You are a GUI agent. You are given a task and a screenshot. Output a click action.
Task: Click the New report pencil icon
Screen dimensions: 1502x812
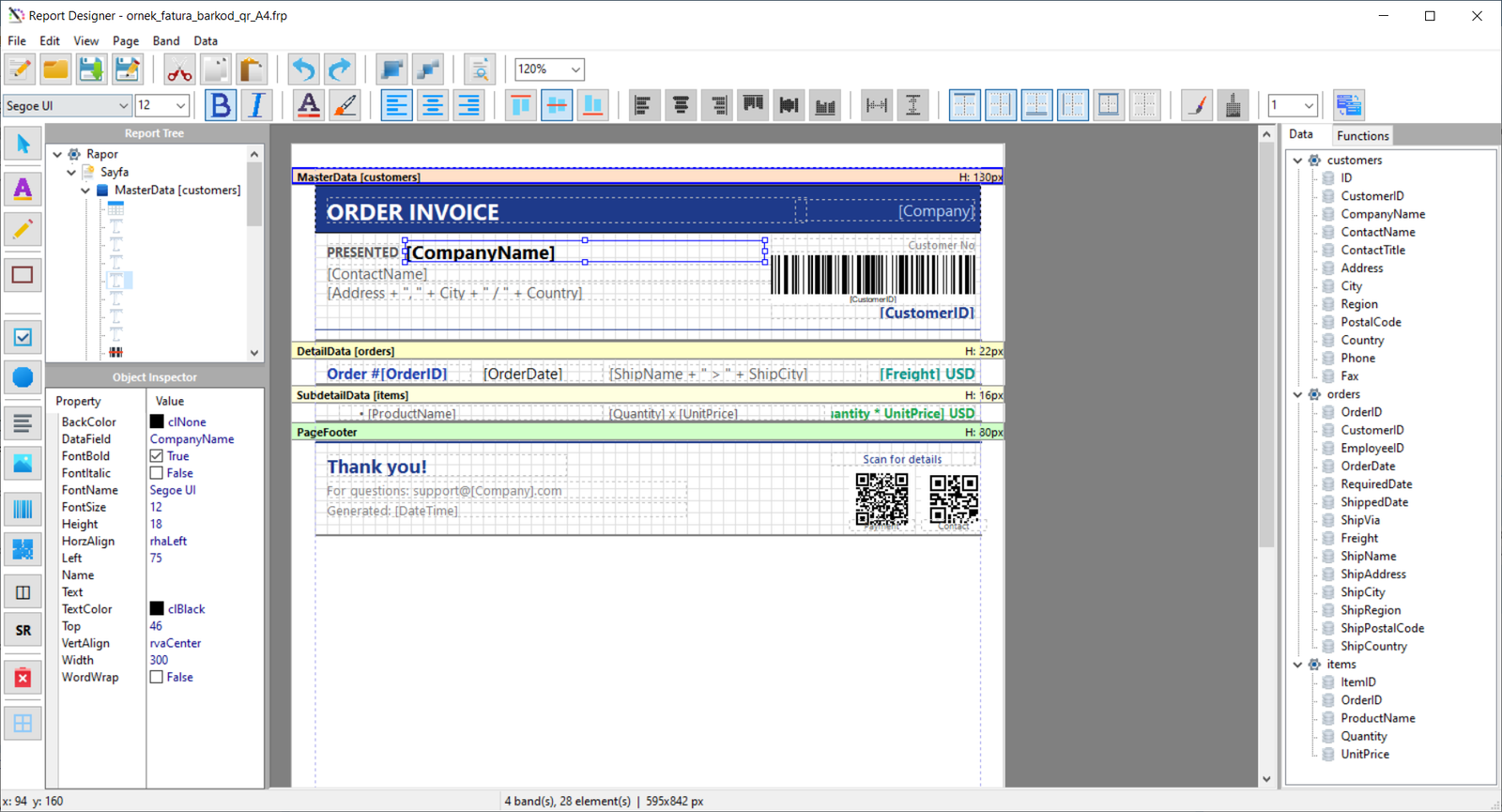pos(20,69)
